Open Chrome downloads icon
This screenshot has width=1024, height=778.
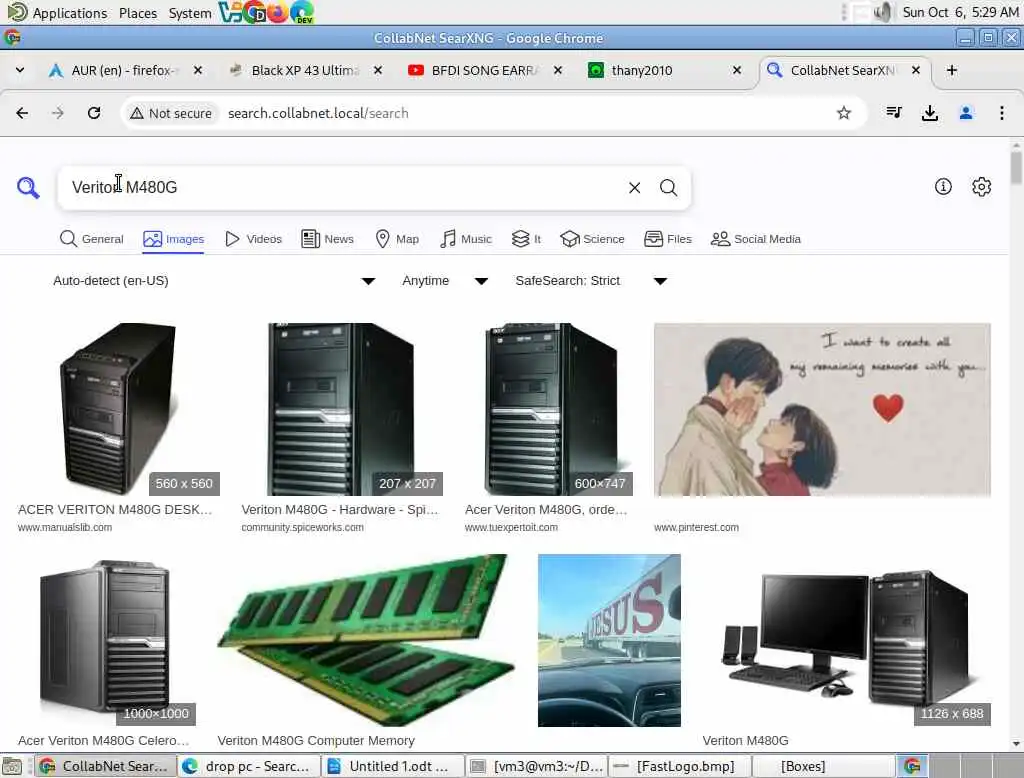pos(930,113)
